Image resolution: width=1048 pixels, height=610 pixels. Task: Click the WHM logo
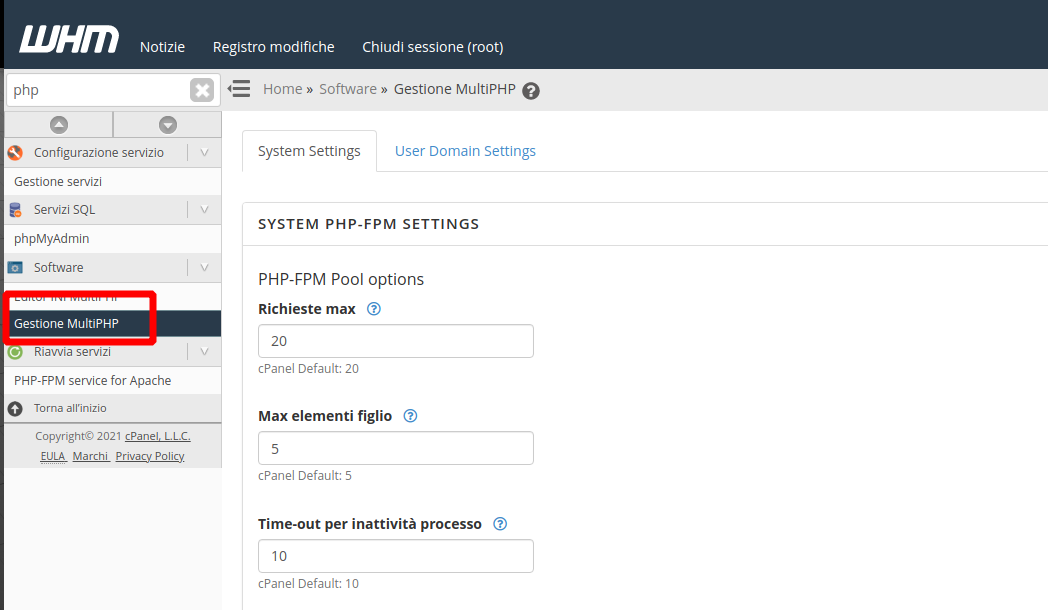pyautogui.click(x=68, y=41)
